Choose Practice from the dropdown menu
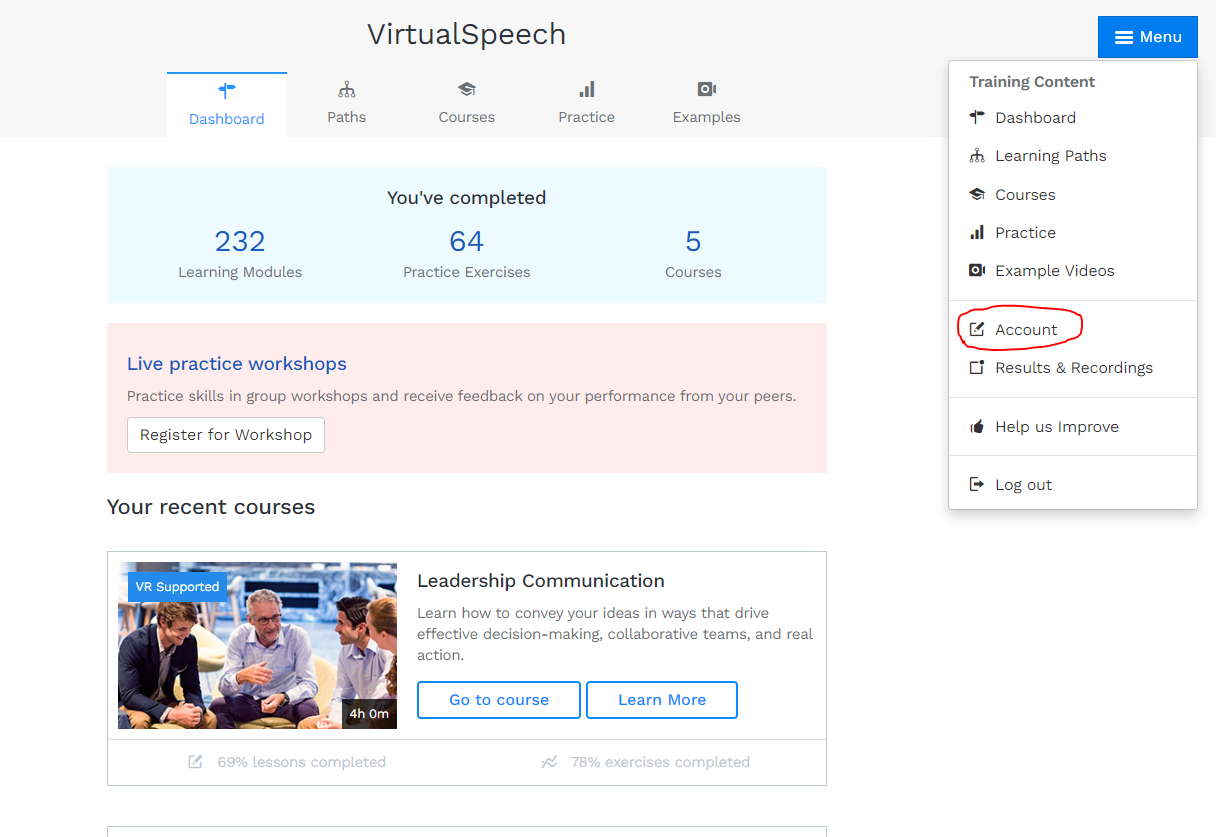 tap(1073, 232)
